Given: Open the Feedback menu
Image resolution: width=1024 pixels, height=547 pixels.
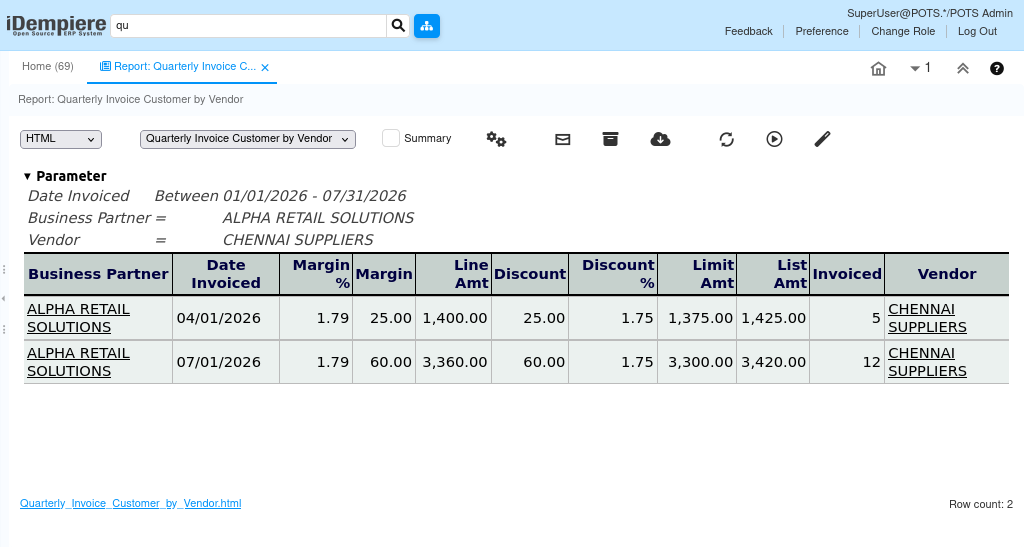Looking at the screenshot, I should point(748,31).
